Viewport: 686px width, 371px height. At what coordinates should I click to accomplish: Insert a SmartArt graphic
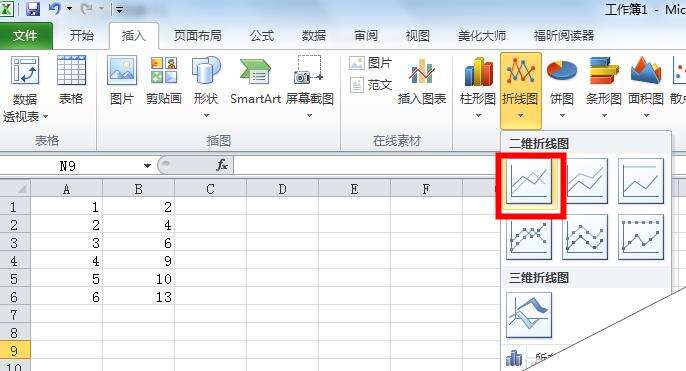[x=255, y=80]
